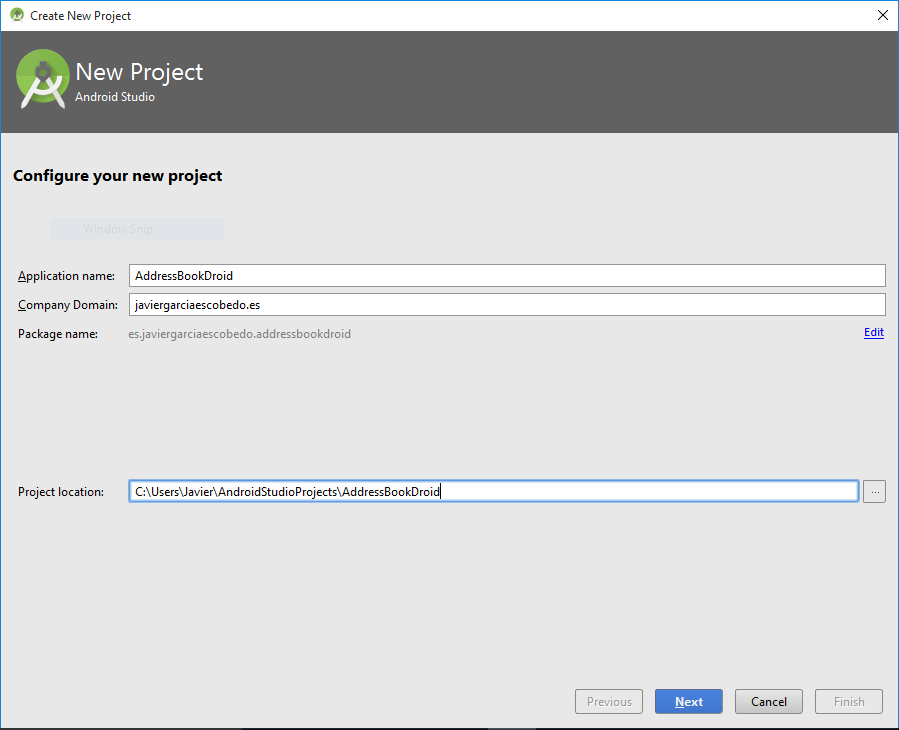Cancel the new project wizard

(x=769, y=702)
